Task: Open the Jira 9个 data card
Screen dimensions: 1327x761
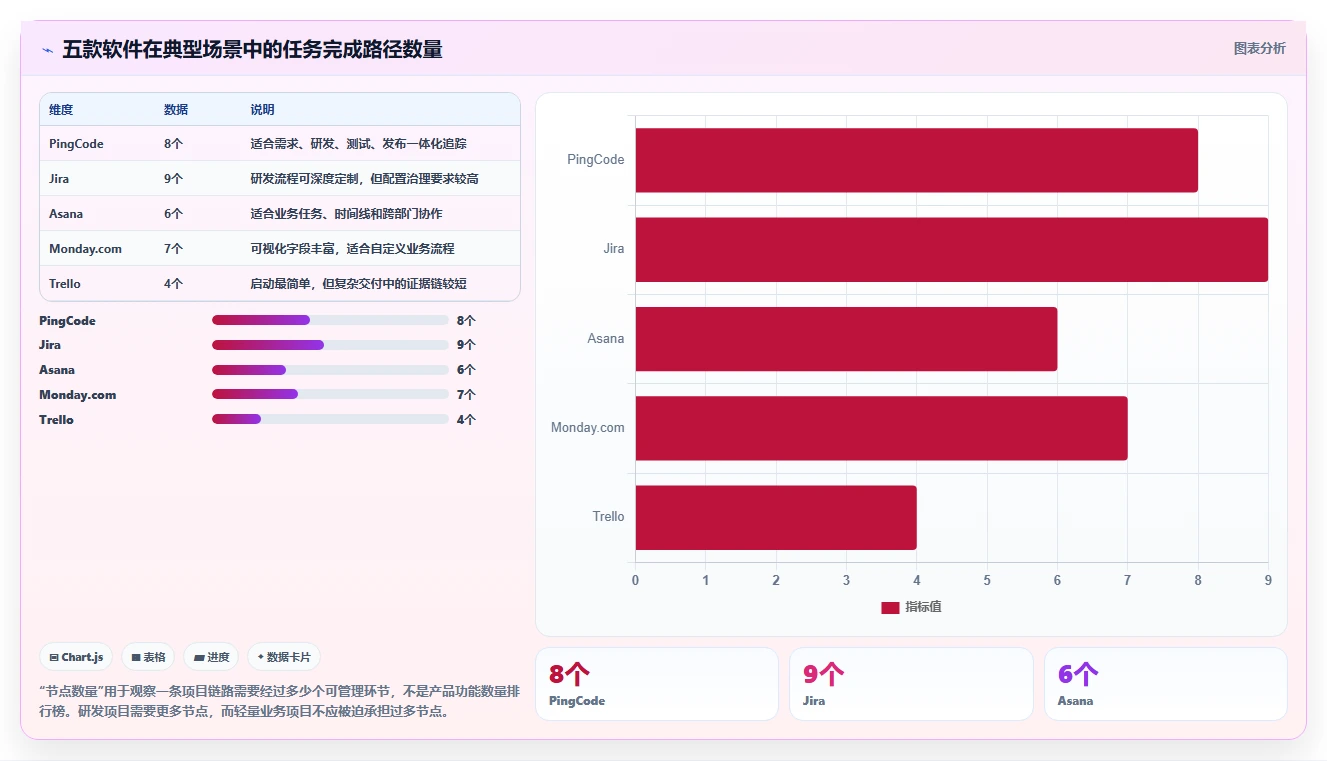Action: point(911,684)
